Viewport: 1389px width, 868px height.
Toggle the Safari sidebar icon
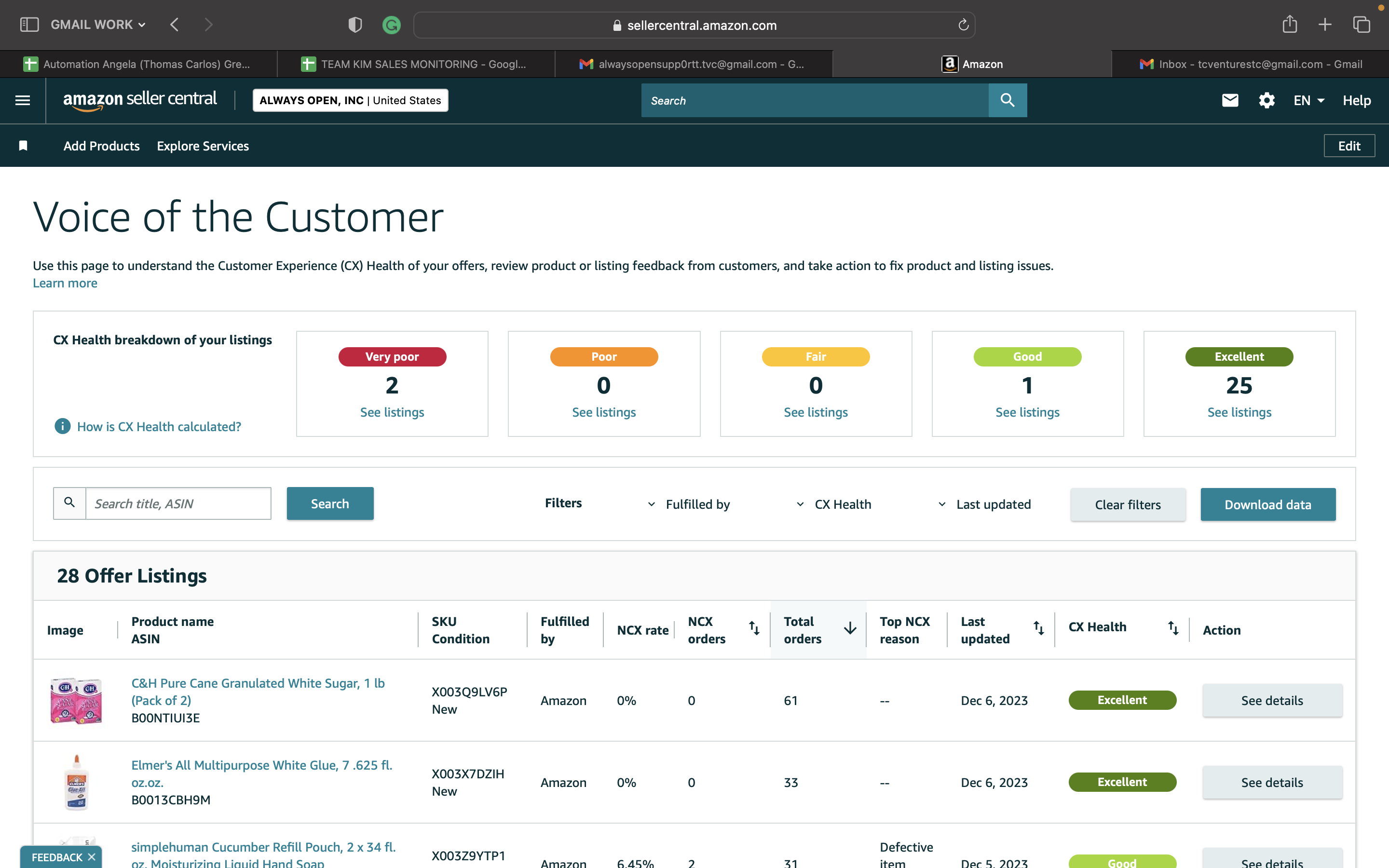29,25
